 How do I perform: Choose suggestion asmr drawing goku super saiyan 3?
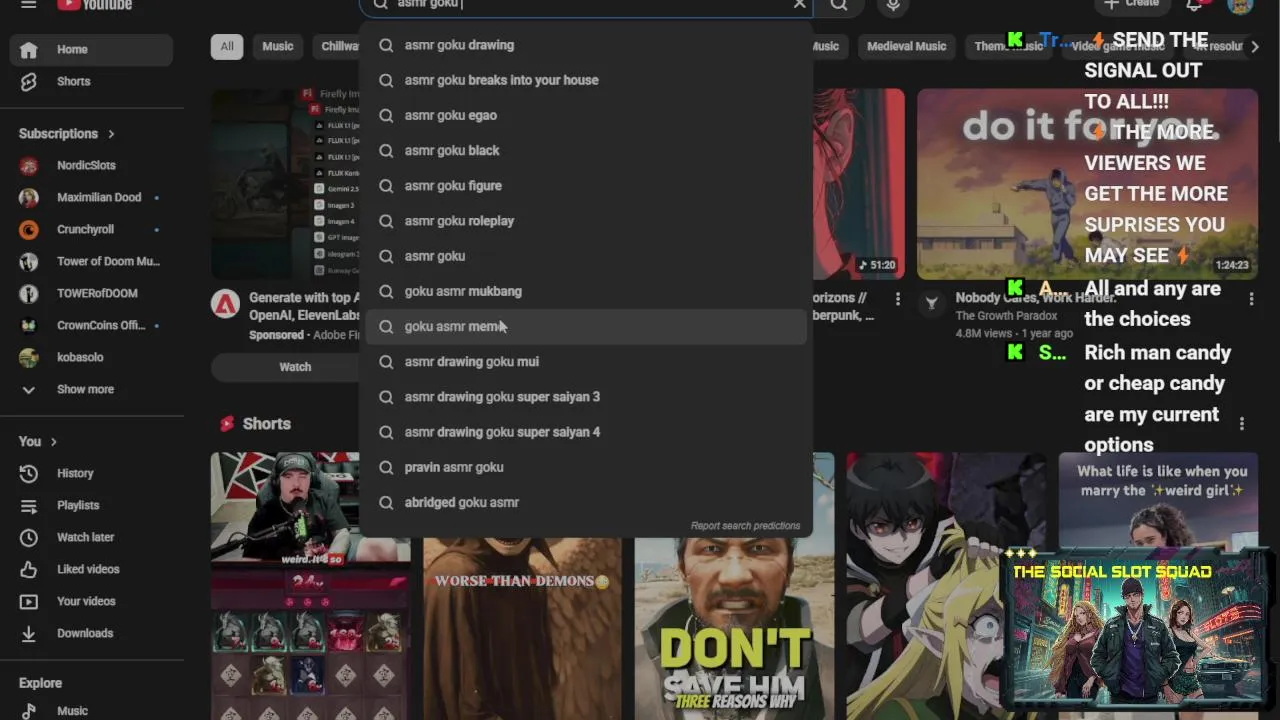pos(586,397)
